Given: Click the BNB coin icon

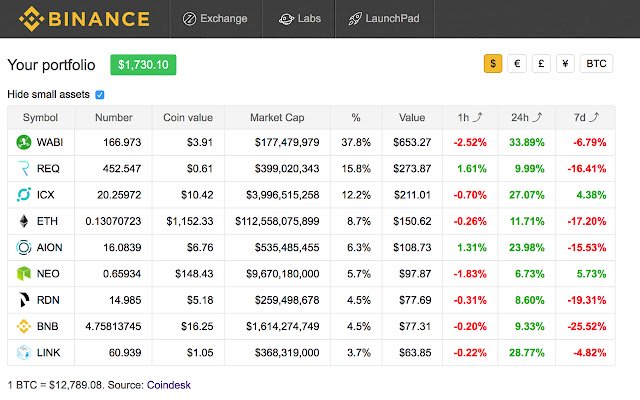Looking at the screenshot, I should point(23,325).
